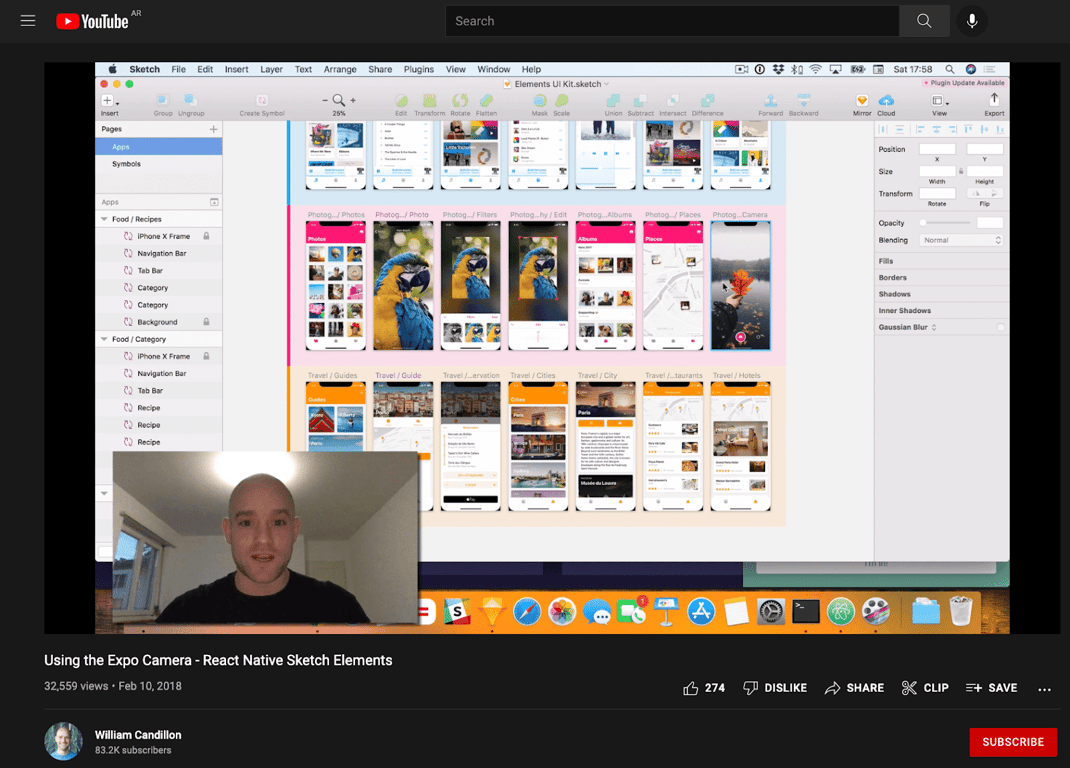
Task: Click the Terminal icon in the dock
Action: click(805, 612)
